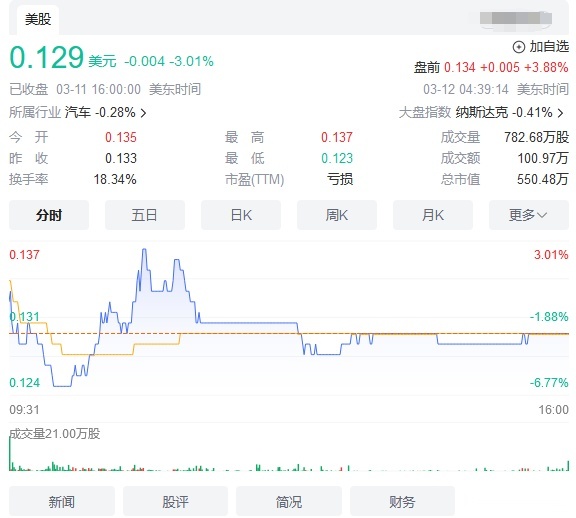
Task: Select the 分时 chart view
Action: point(49,215)
